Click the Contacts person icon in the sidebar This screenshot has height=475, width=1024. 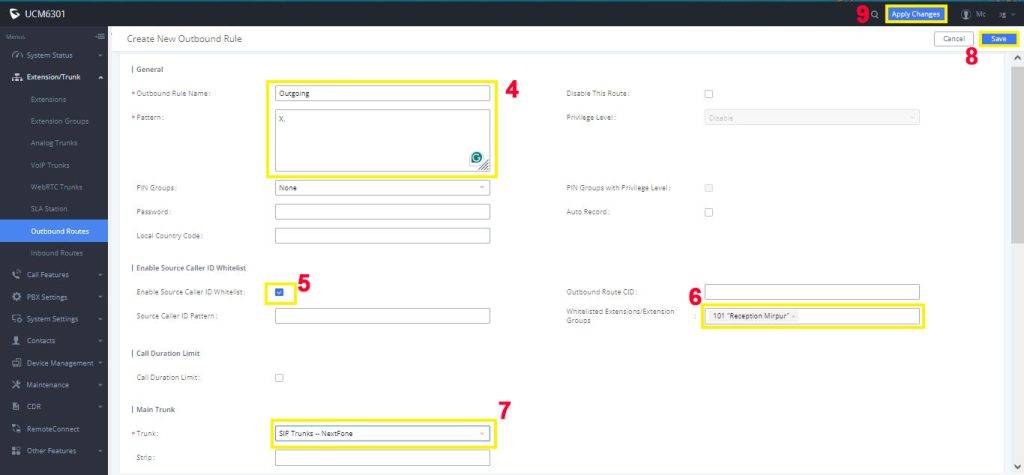click(17, 341)
